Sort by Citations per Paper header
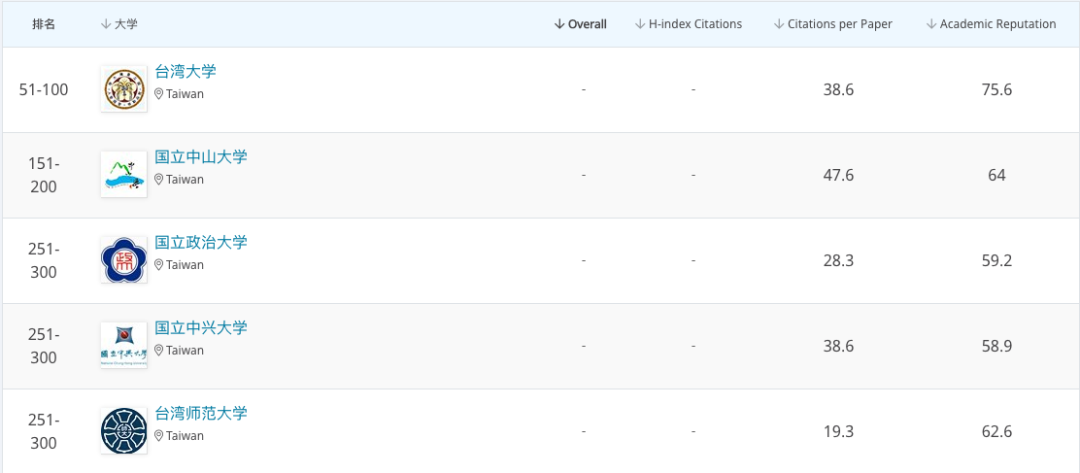This screenshot has height=473, width=1080. pyautogui.click(x=832, y=24)
